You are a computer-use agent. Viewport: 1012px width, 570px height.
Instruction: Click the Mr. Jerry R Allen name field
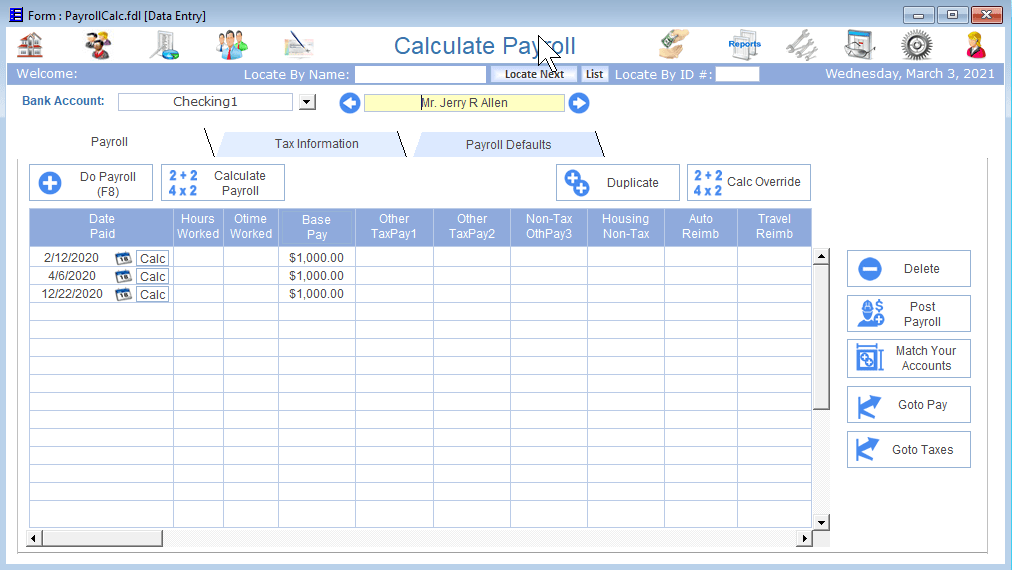464,103
